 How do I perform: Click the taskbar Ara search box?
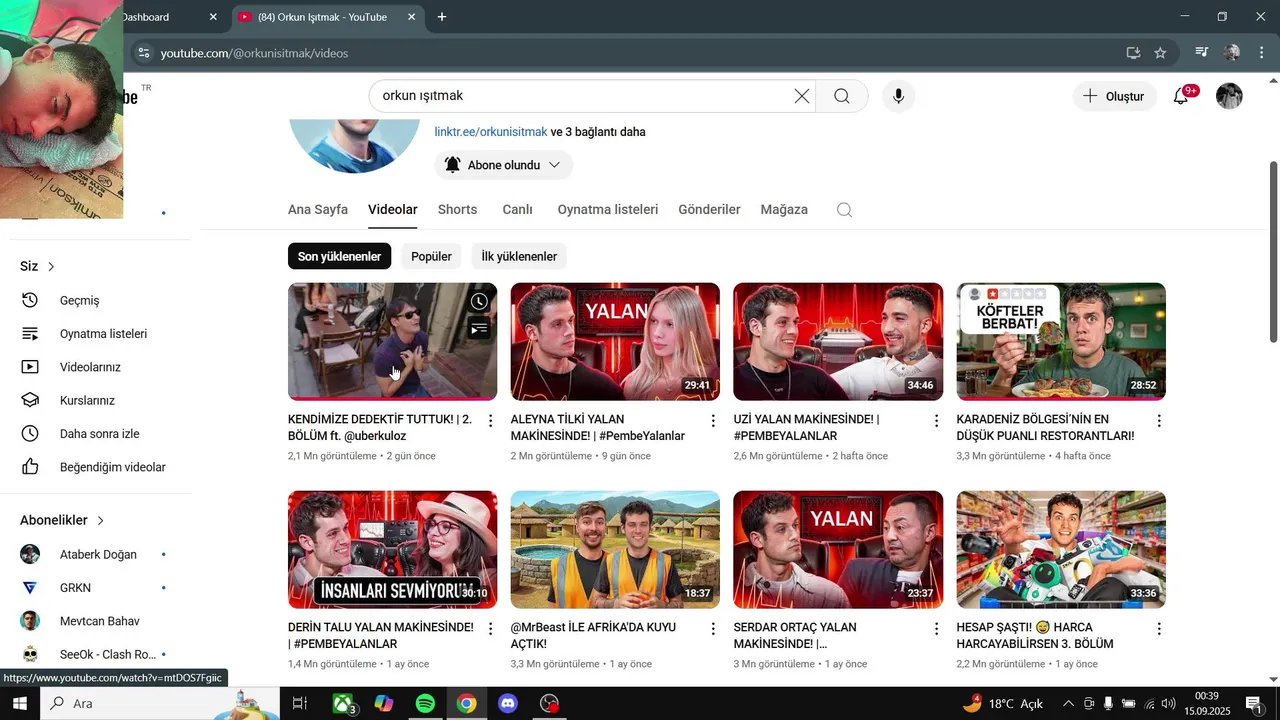click(x=160, y=704)
